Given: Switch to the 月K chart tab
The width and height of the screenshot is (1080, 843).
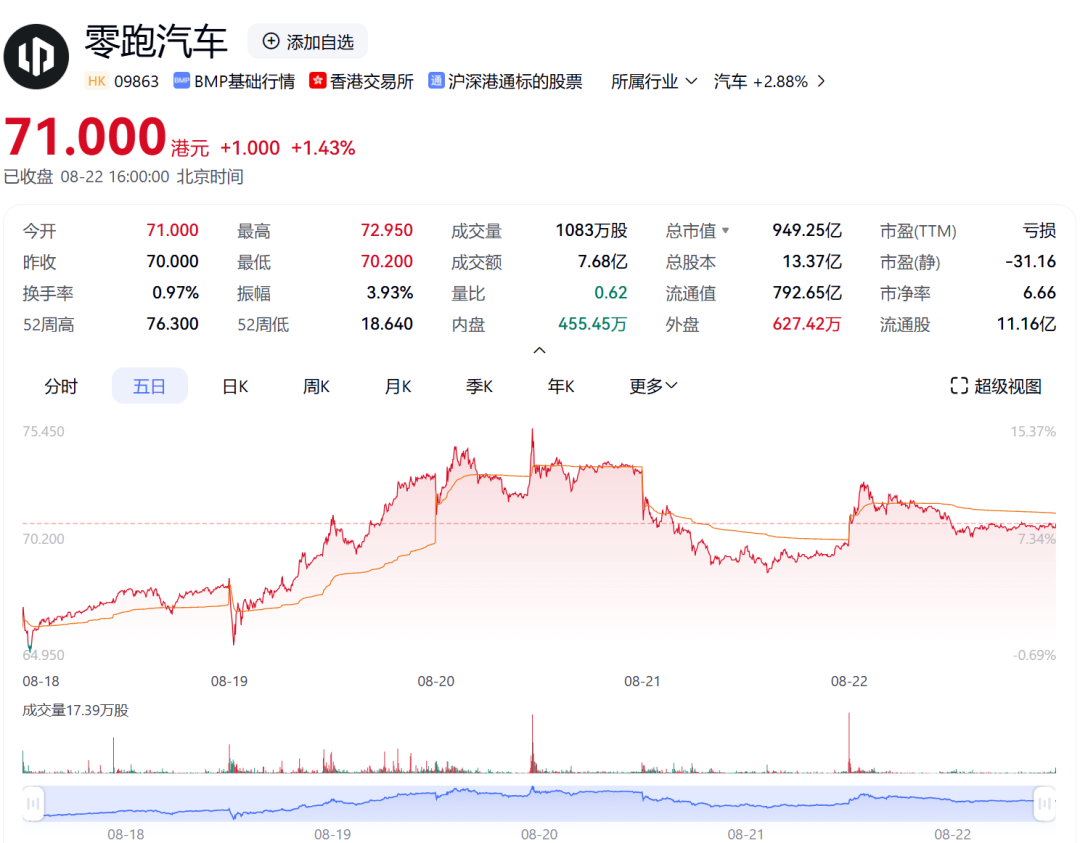Looking at the screenshot, I should [397, 386].
